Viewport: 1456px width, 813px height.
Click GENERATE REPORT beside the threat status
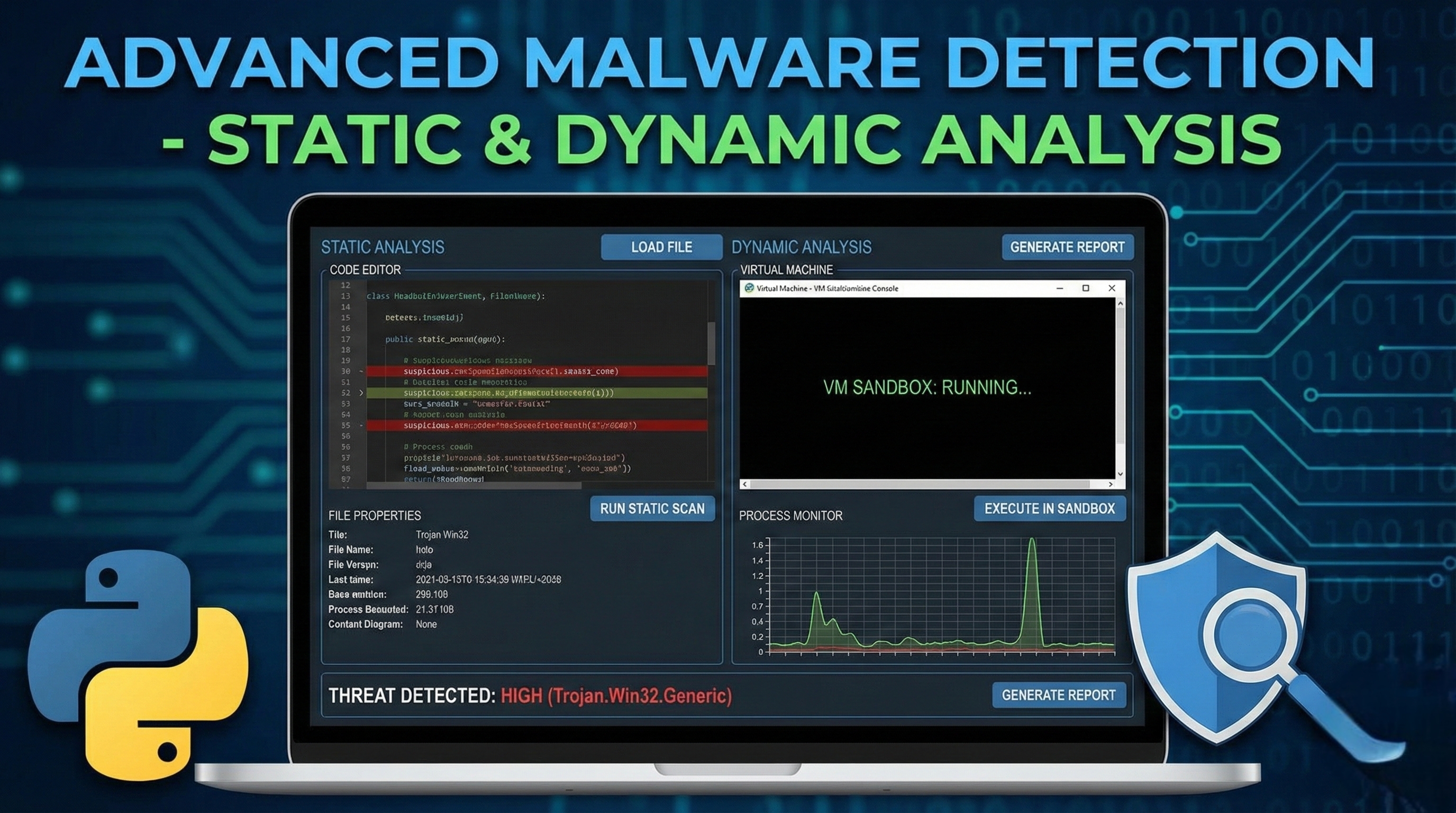click(1058, 695)
